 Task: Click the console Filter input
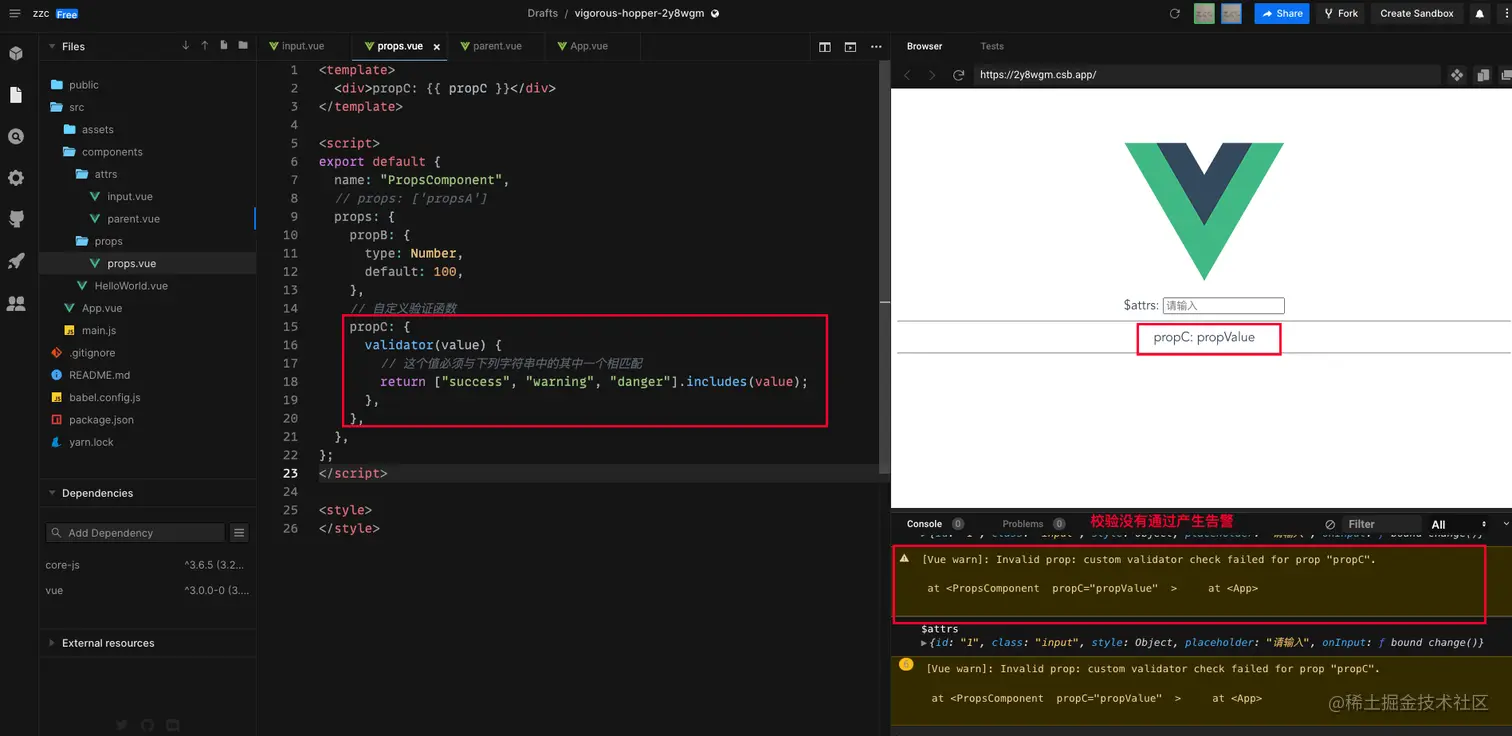pos(1382,524)
